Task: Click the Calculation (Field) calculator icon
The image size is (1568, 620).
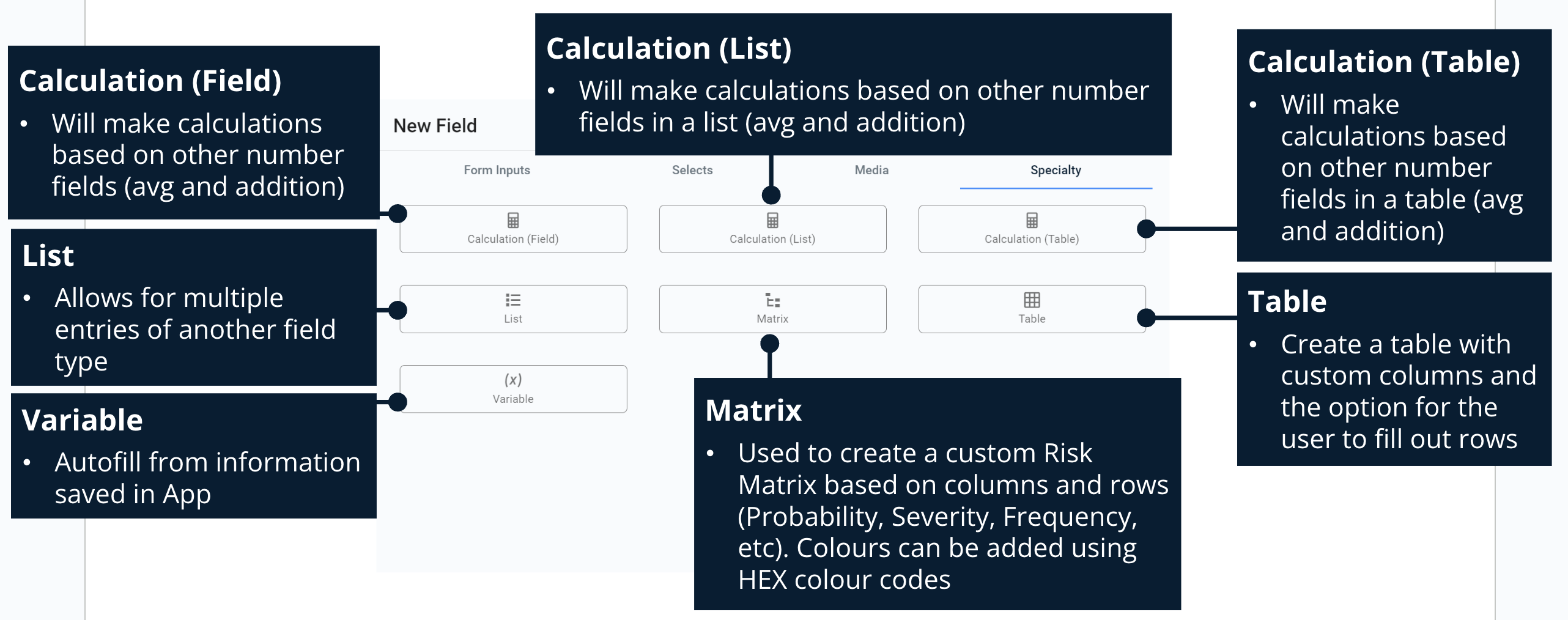Action: (x=513, y=220)
